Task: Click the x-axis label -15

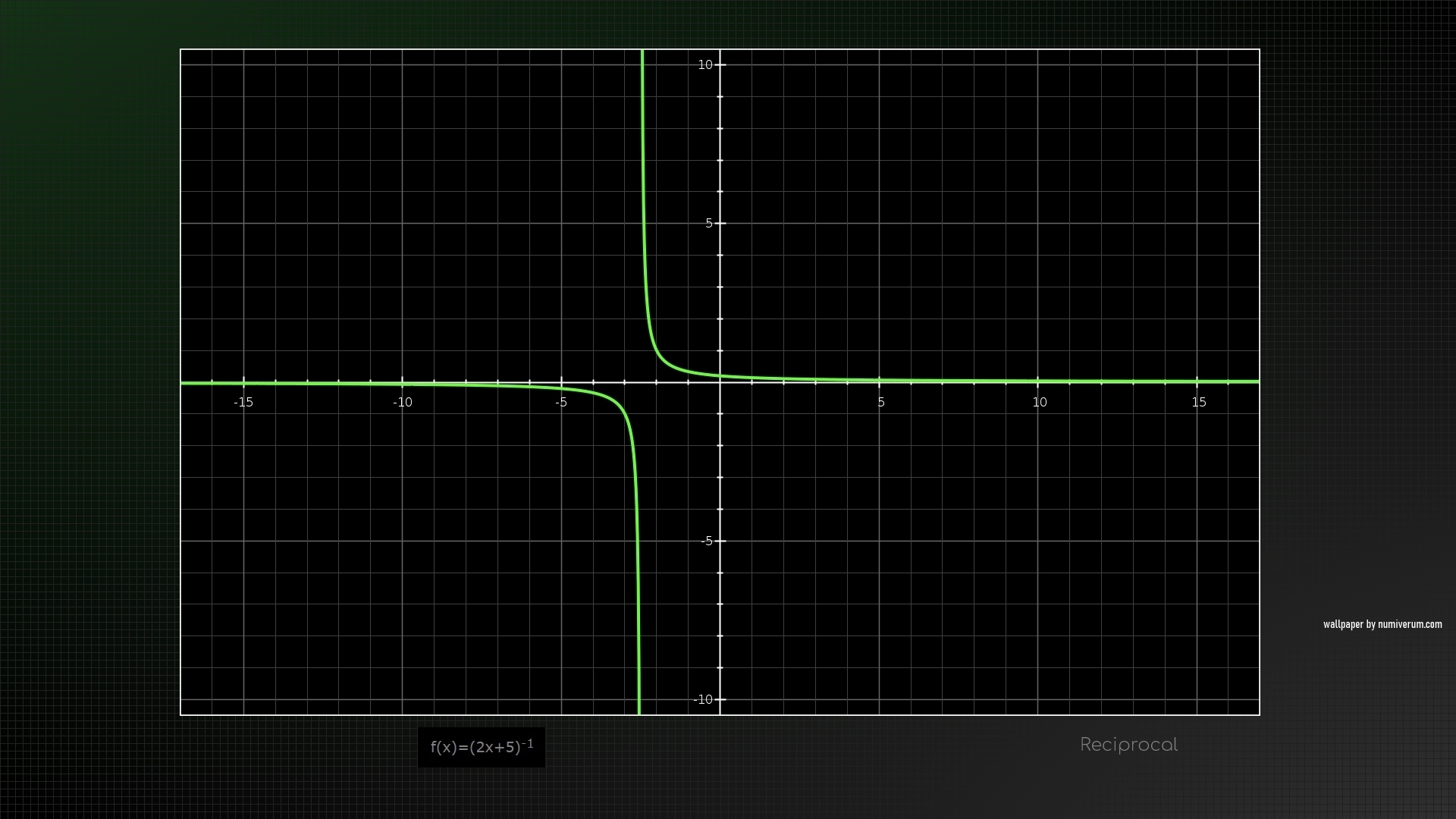Action: 243,403
